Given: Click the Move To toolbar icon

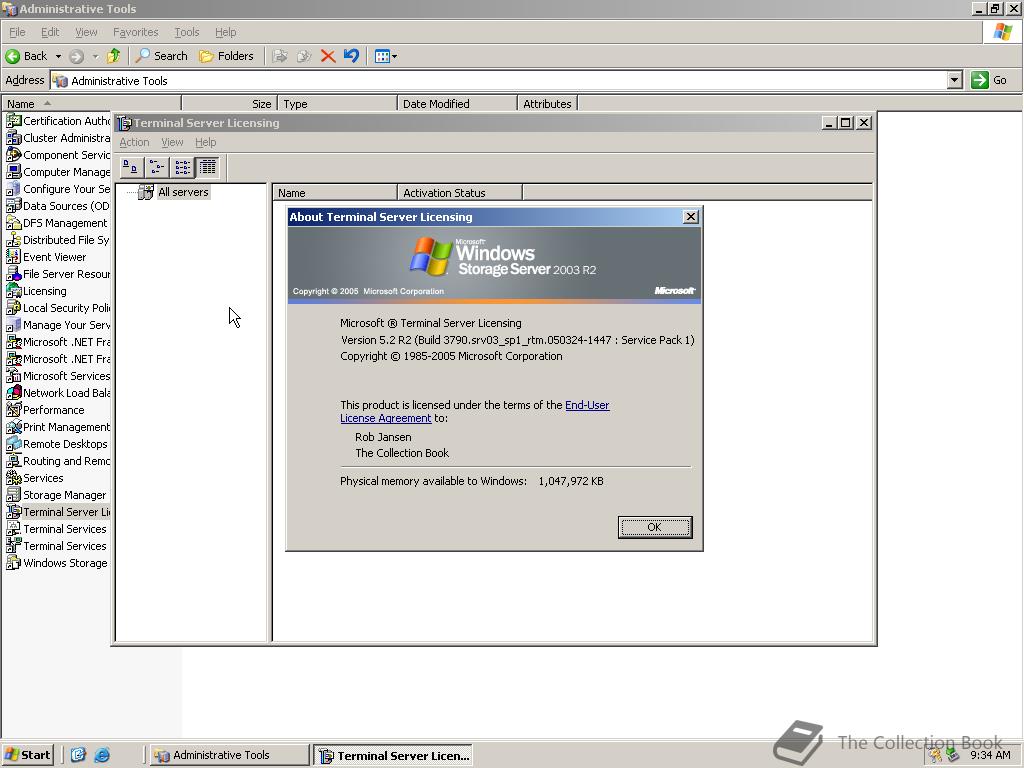Looking at the screenshot, I should [x=280, y=56].
